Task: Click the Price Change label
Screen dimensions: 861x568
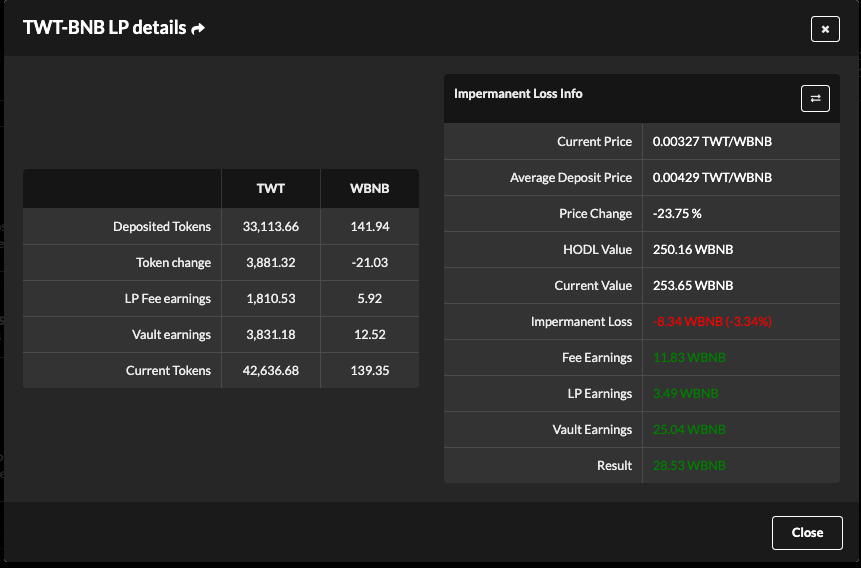Action: coord(595,214)
